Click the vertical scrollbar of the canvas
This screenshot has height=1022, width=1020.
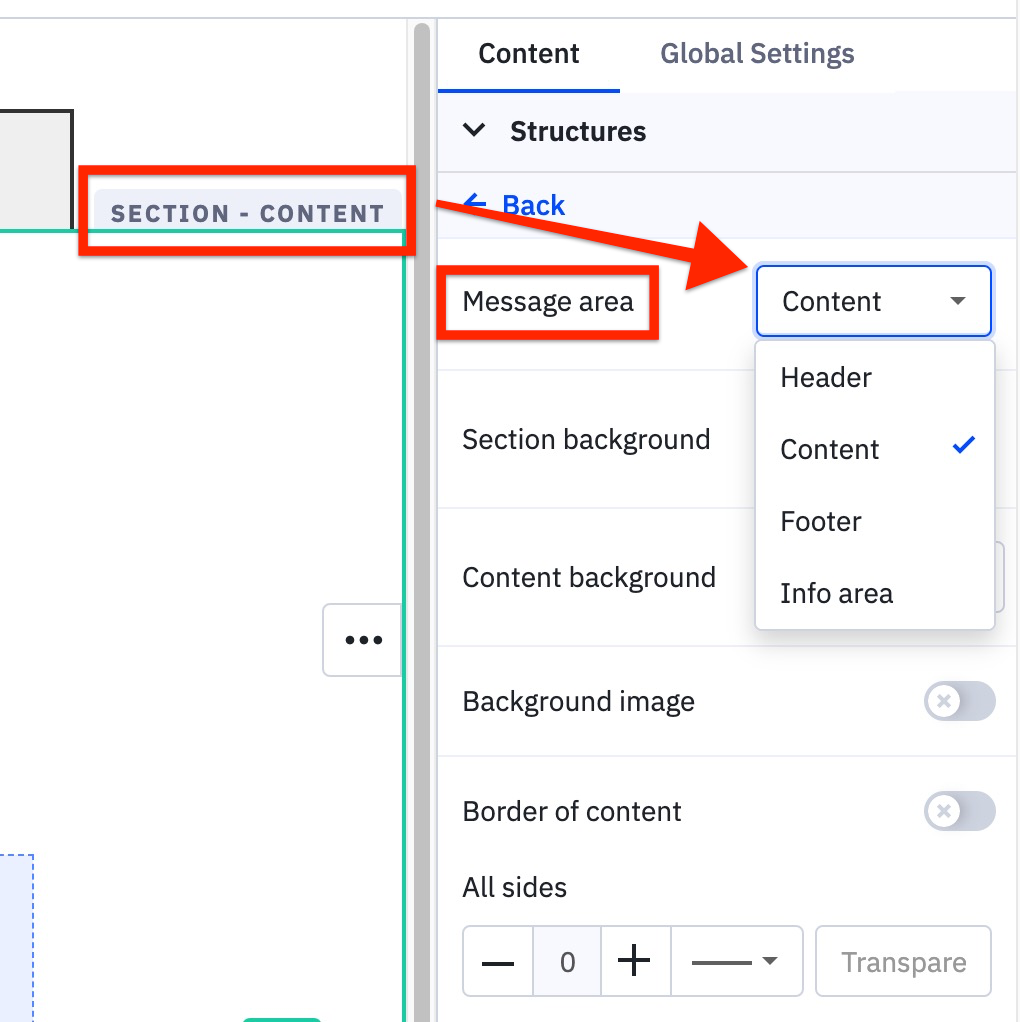[422, 500]
